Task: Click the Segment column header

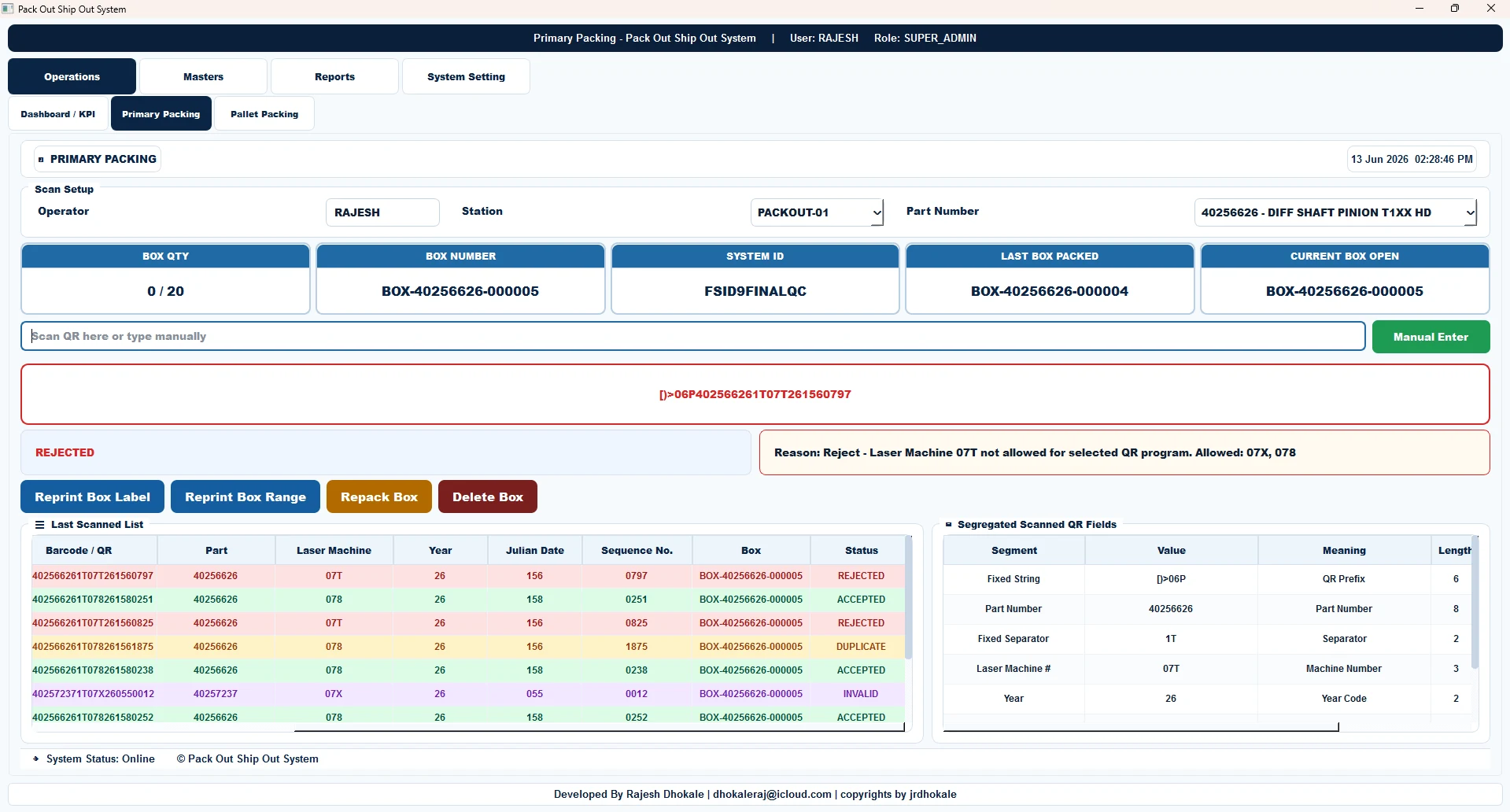Action: [x=1014, y=551]
